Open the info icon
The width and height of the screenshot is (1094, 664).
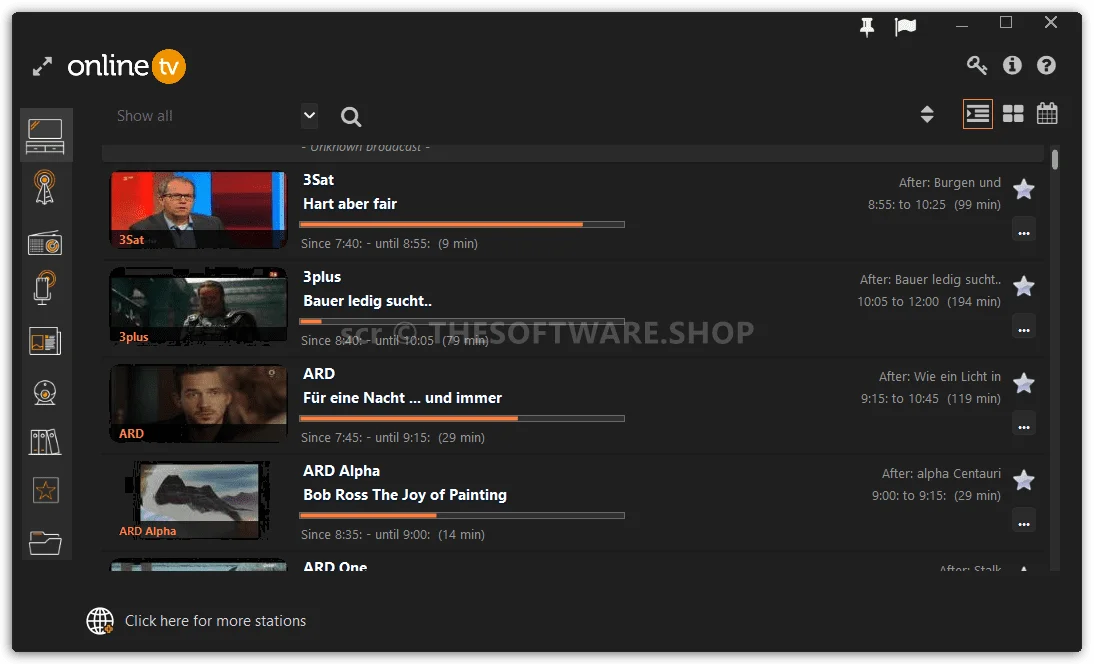(x=1012, y=66)
